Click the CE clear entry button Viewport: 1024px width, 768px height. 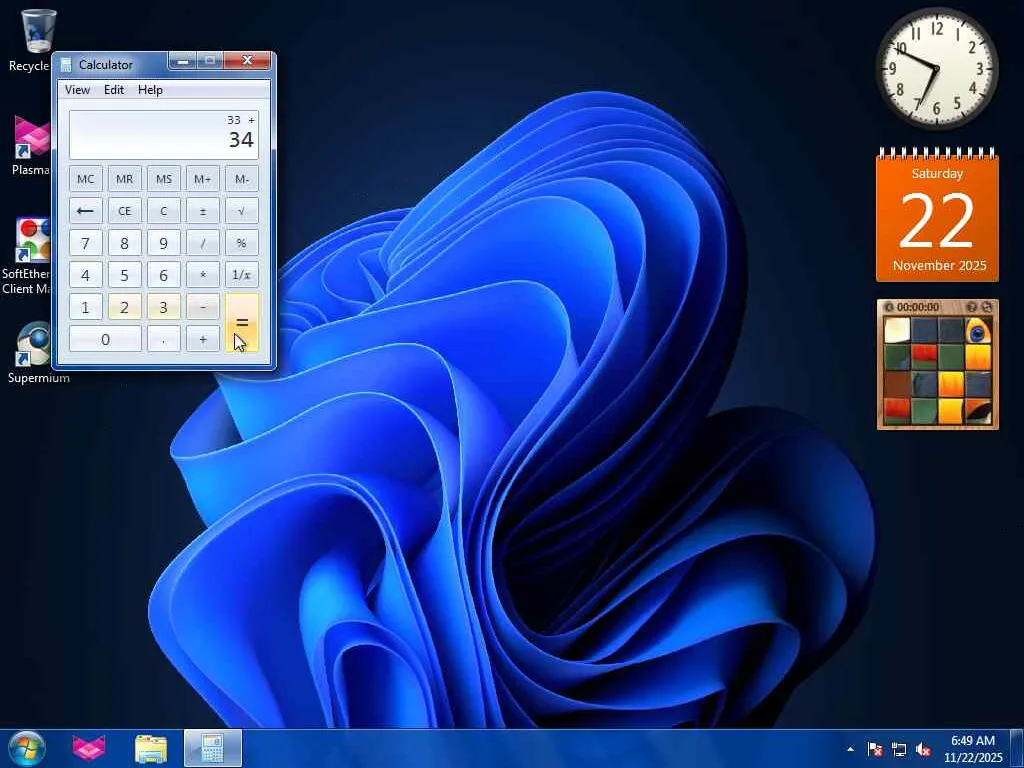coord(125,211)
